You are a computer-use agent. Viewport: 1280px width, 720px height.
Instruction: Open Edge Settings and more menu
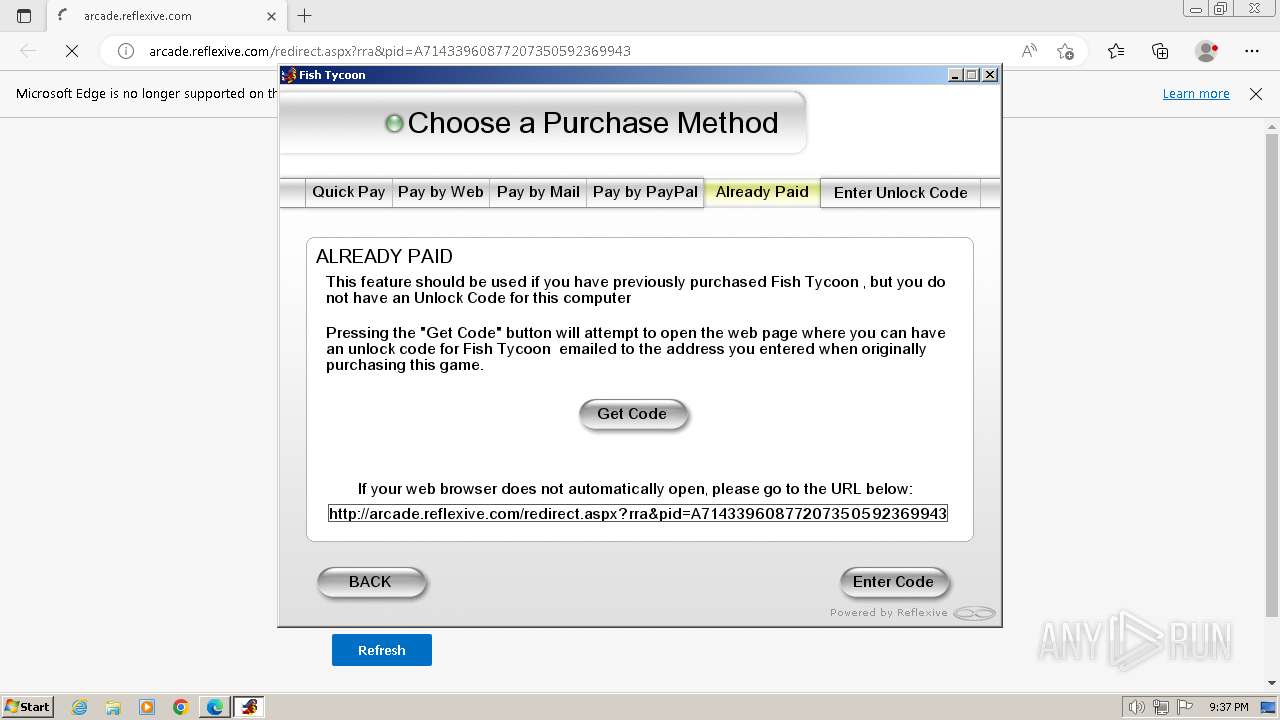tap(1252, 51)
